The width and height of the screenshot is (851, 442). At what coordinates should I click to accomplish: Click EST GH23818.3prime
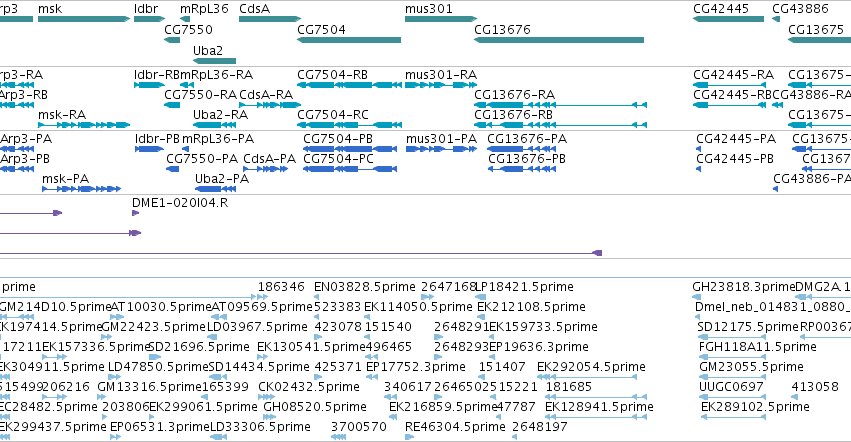[x=697, y=297]
